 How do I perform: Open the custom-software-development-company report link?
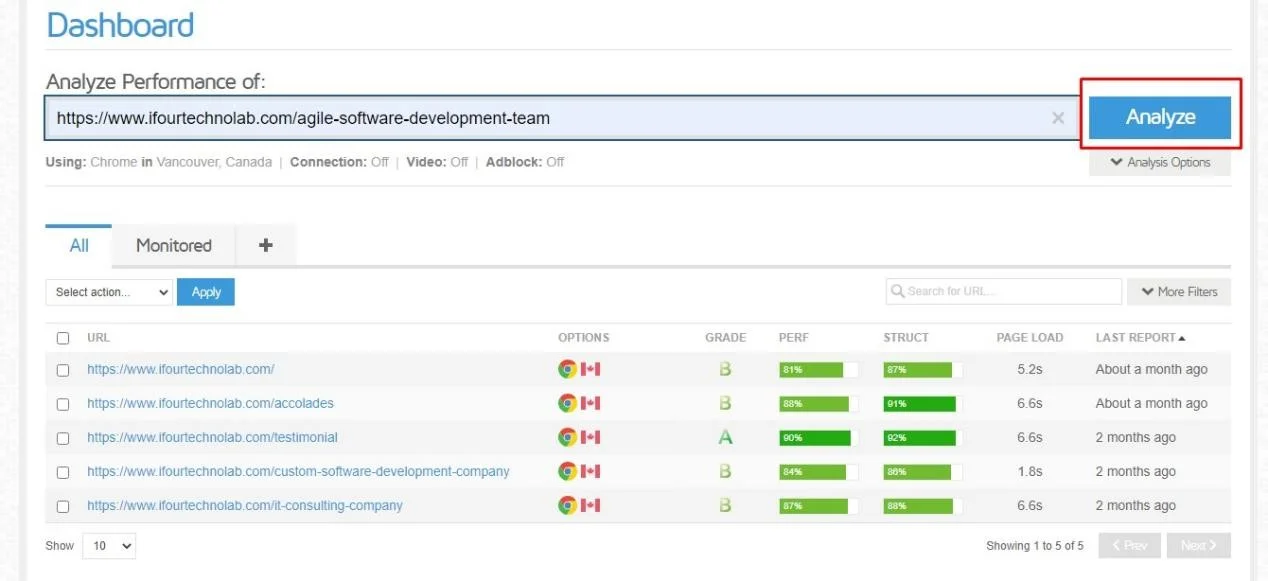tap(298, 471)
